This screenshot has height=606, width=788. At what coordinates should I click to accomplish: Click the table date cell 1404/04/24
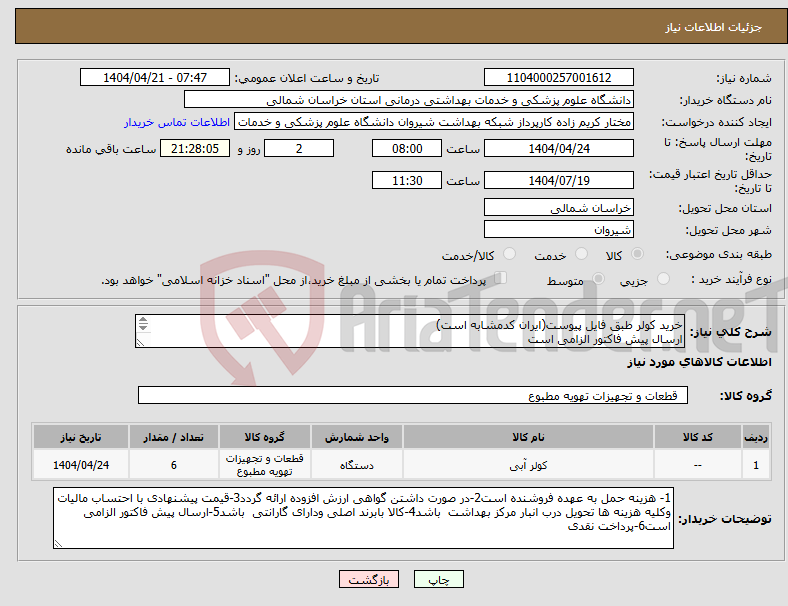pos(81,465)
